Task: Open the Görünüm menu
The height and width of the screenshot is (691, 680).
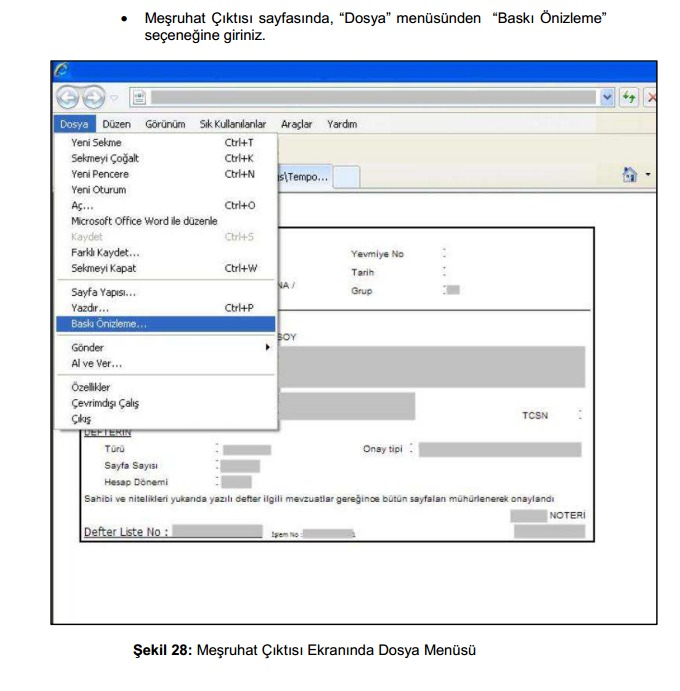Action: (165, 124)
